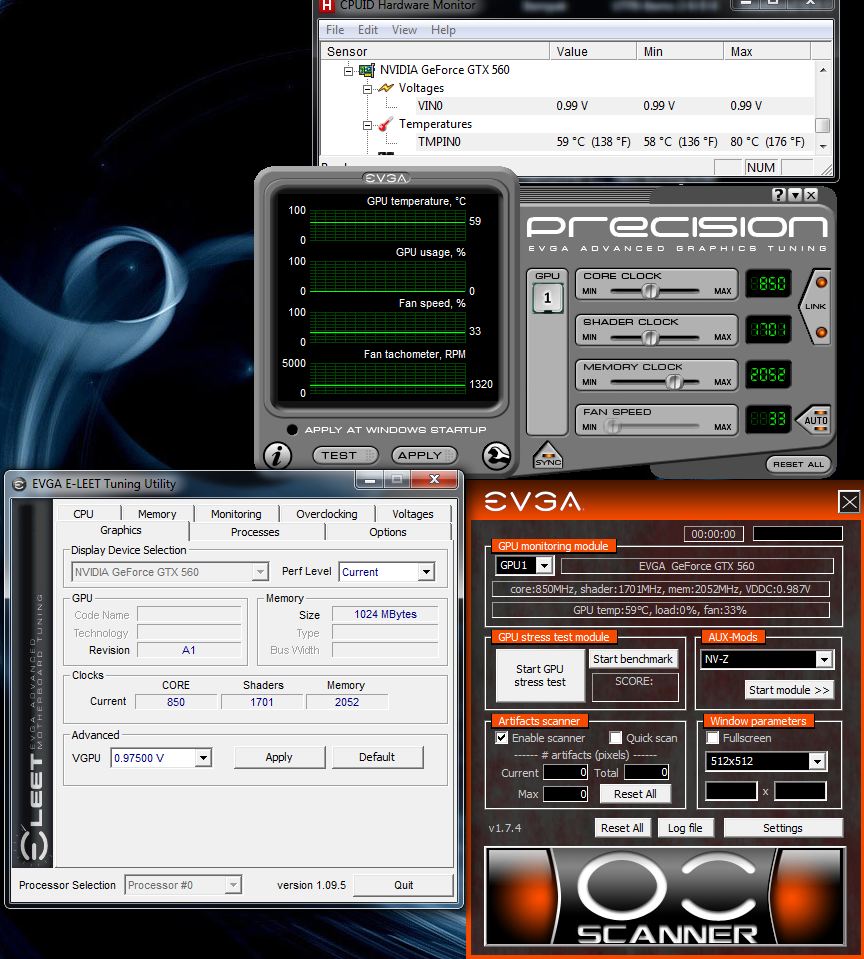The image size is (864, 959).
Task: Click the Shader Clock slider handle
Action: point(650,337)
